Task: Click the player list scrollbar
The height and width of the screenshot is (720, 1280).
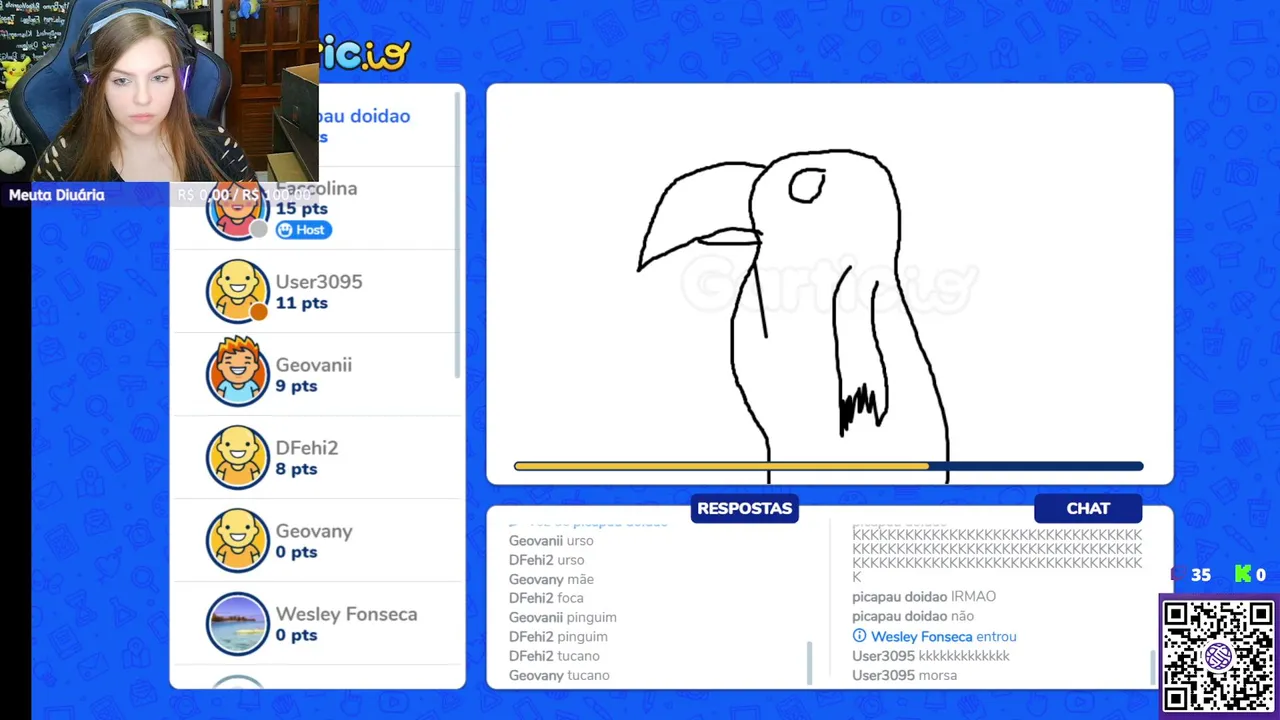Action: (x=459, y=235)
